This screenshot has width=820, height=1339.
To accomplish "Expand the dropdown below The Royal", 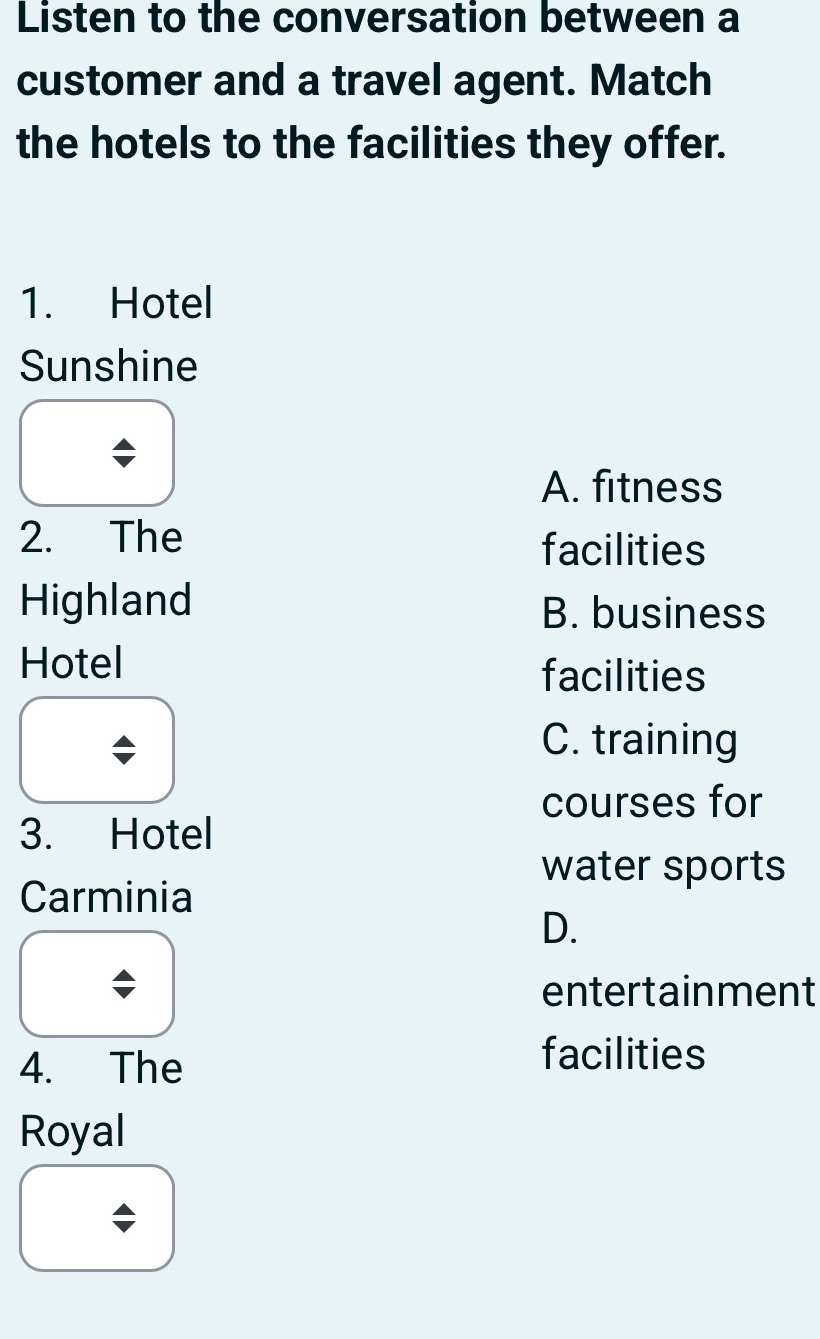I will (x=97, y=1218).
